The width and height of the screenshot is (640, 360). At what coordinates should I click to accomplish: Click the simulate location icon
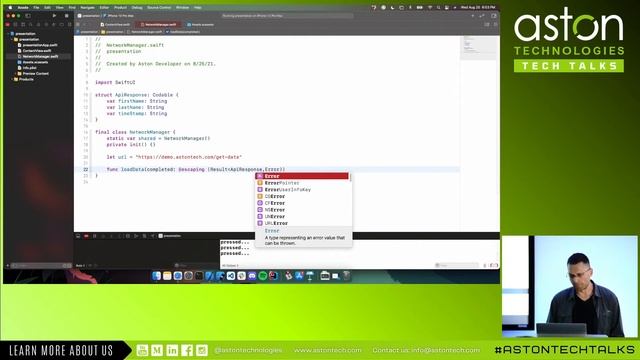(153, 236)
